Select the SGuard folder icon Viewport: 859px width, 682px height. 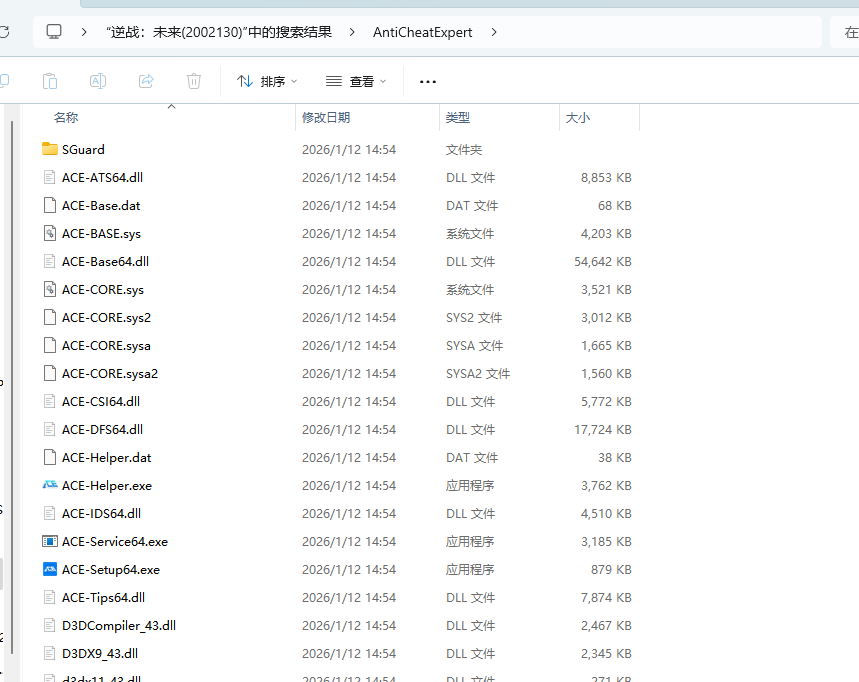50,149
